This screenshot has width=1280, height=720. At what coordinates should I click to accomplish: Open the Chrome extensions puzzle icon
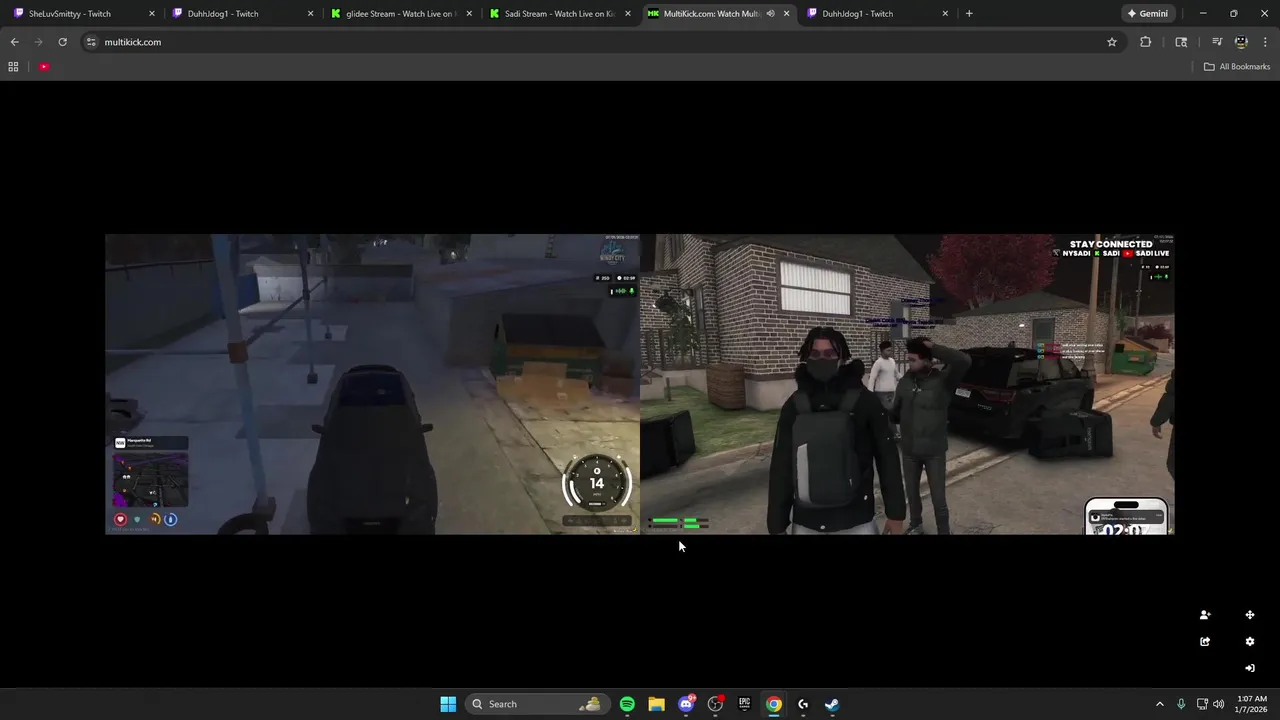pos(1146,42)
